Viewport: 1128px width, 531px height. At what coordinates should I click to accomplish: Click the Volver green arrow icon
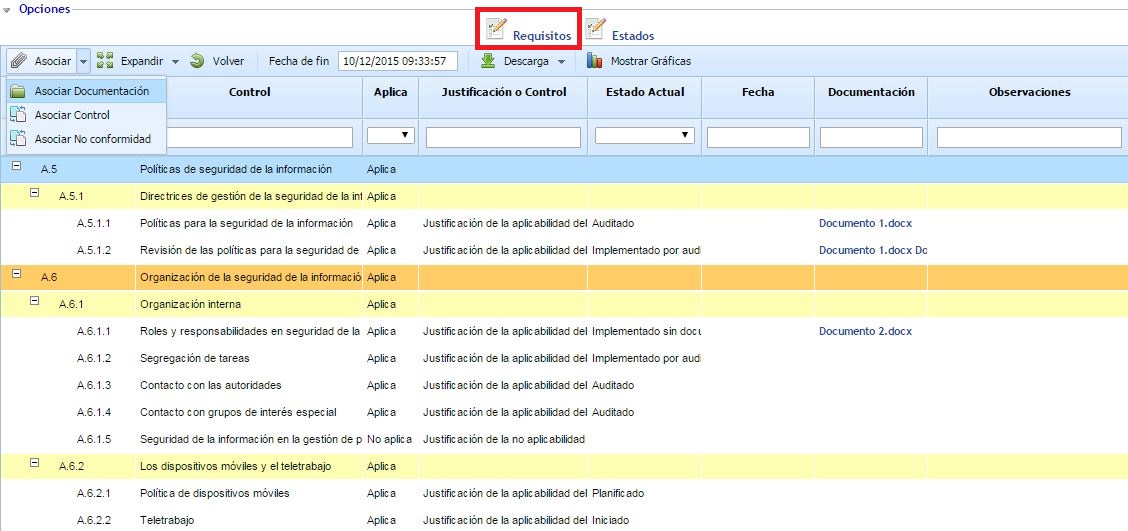197,61
